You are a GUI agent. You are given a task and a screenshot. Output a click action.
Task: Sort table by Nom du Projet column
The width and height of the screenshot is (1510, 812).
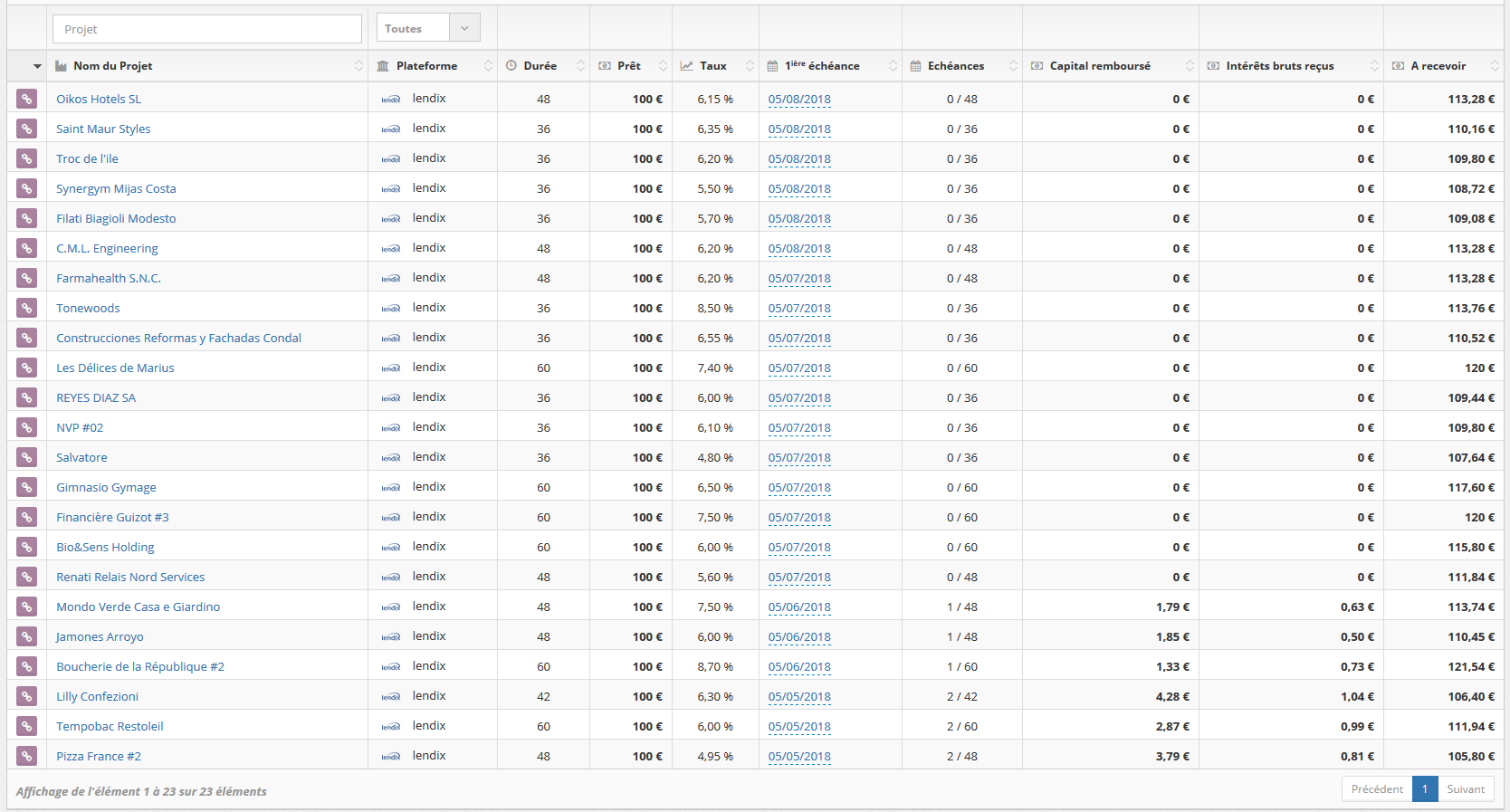click(x=113, y=66)
